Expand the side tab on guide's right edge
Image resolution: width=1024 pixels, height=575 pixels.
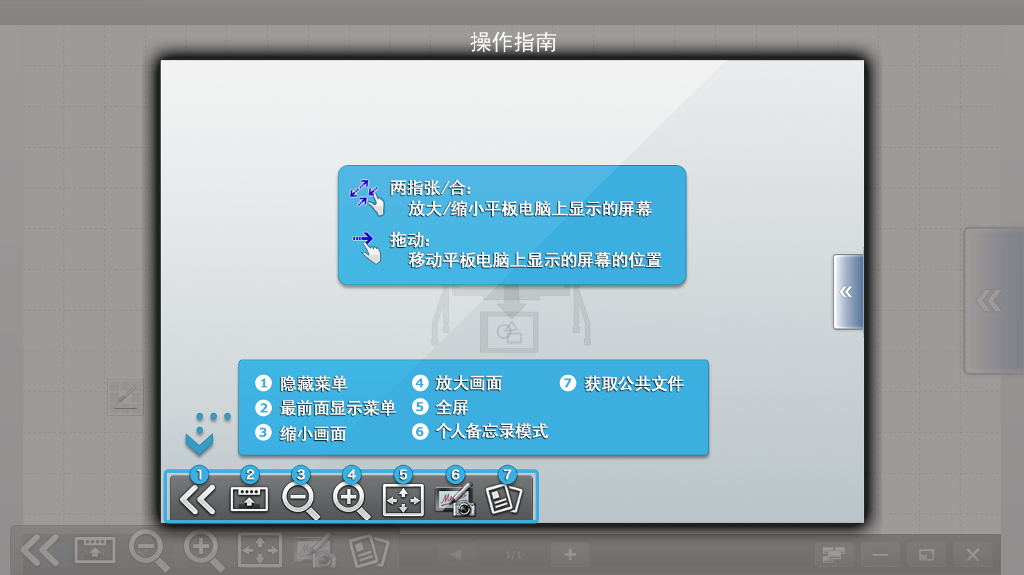point(847,292)
